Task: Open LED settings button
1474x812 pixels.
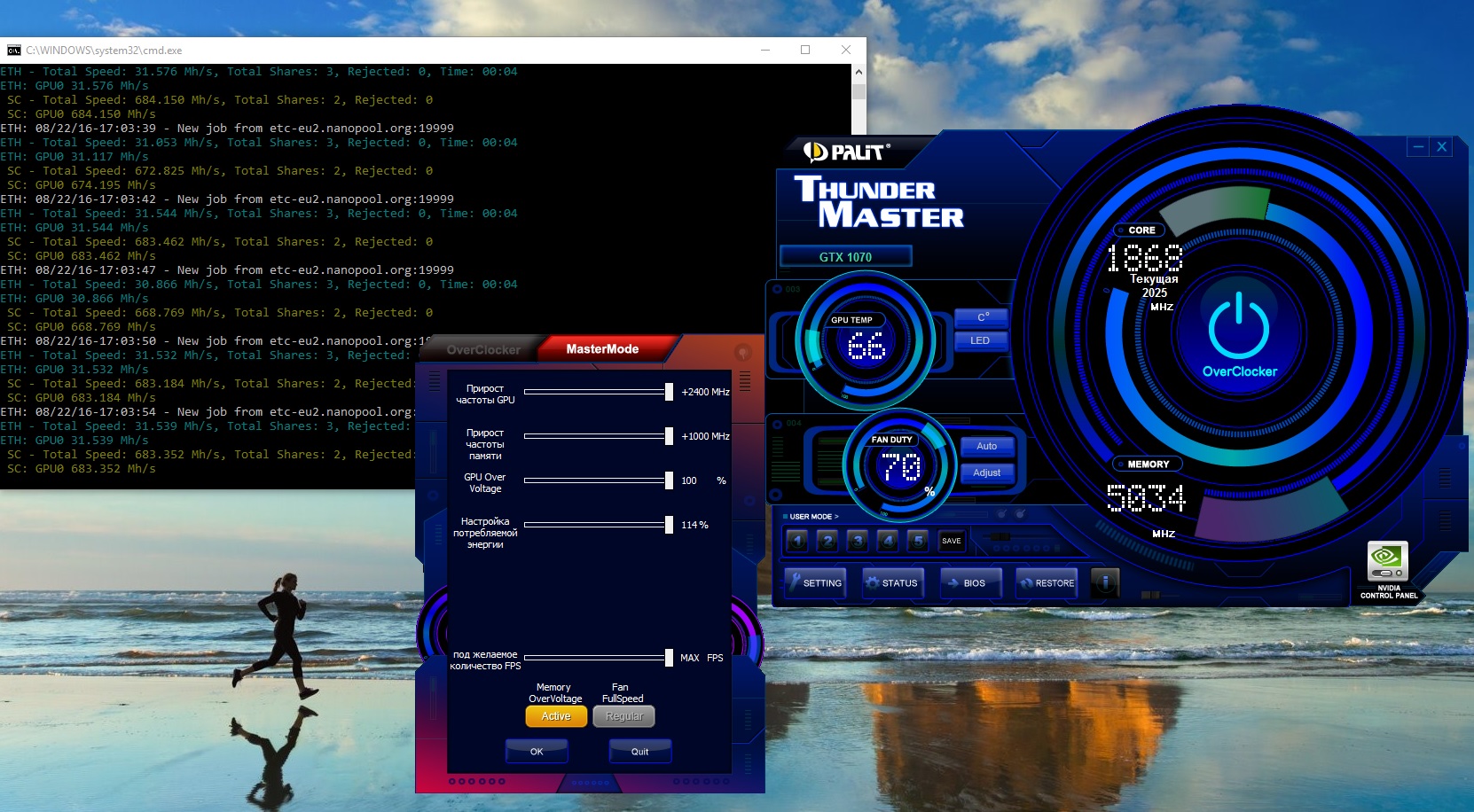Action: [982, 340]
